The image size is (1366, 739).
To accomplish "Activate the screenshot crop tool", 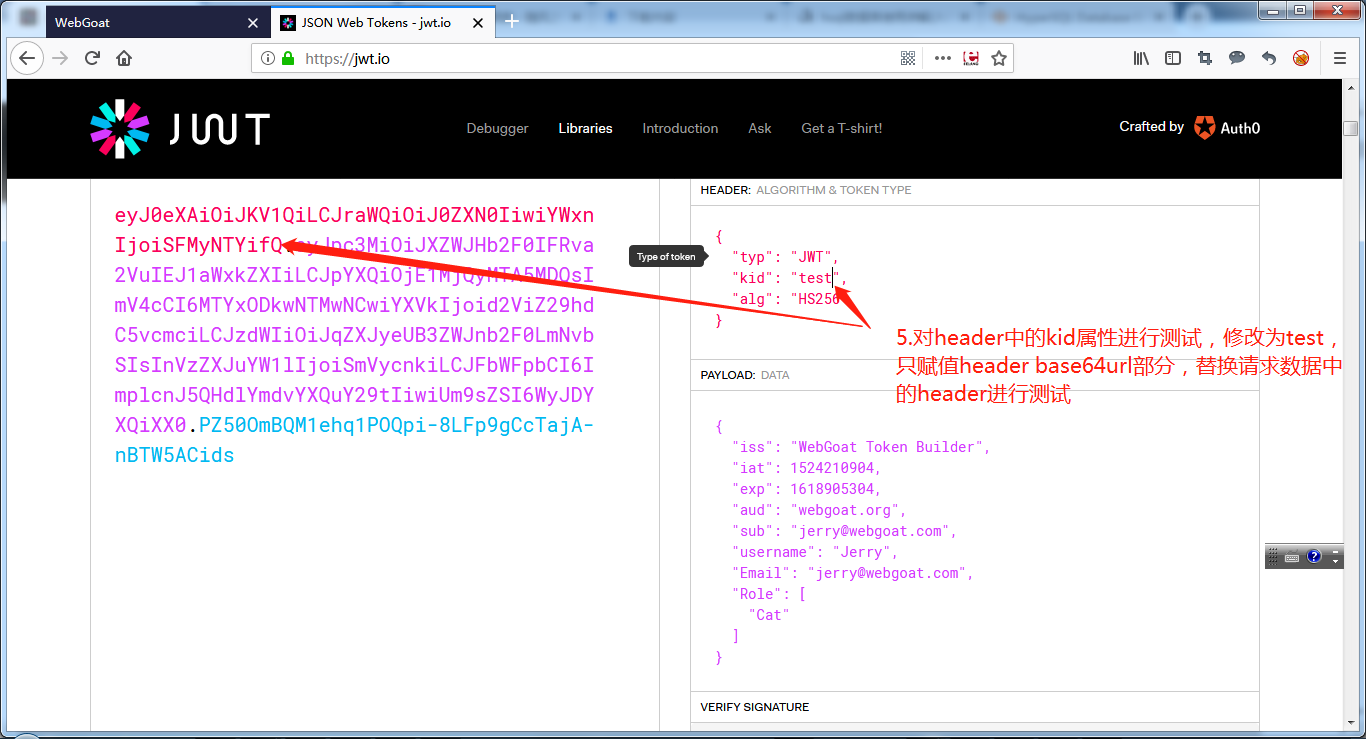I will pos(1205,58).
